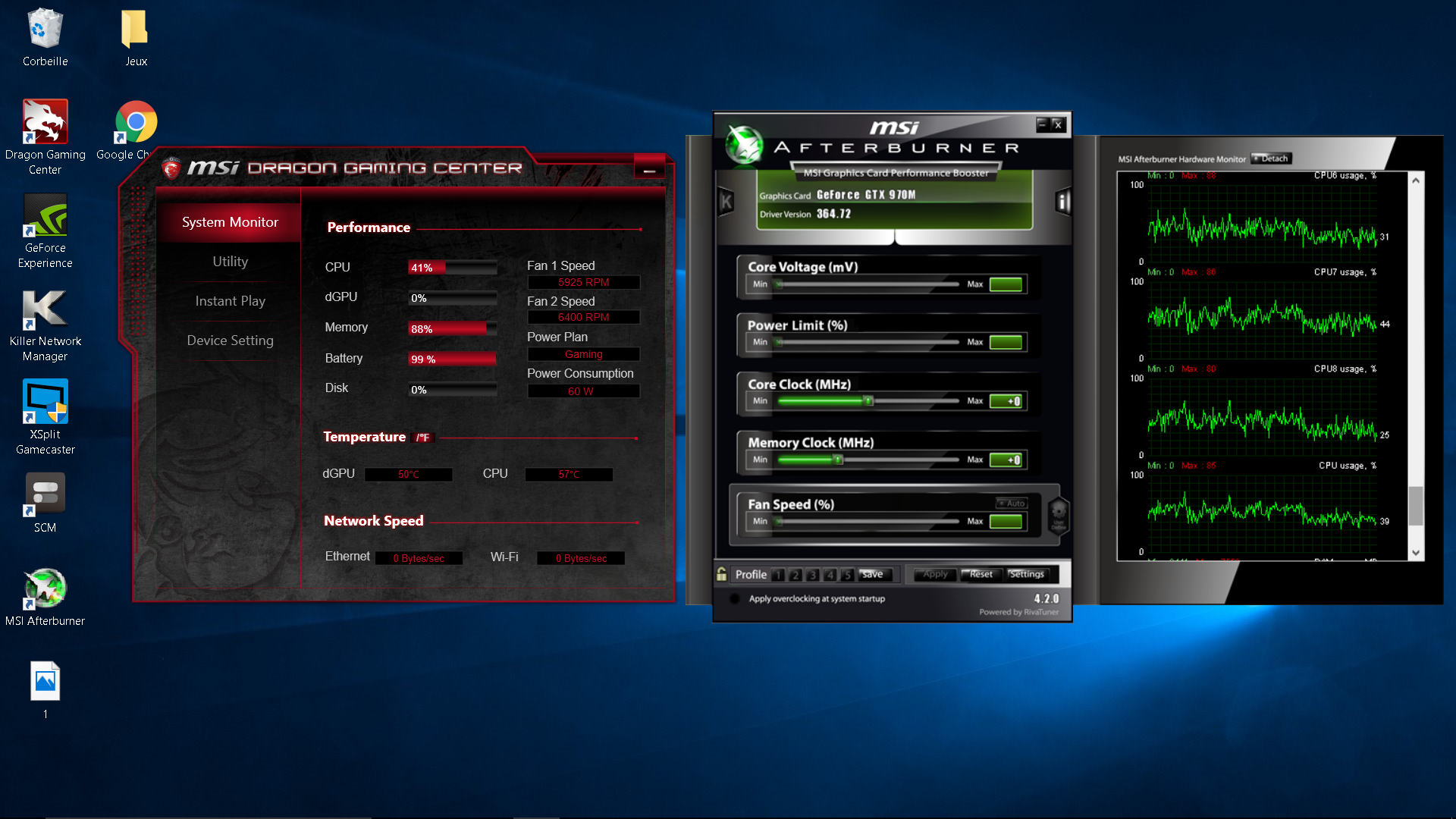Open the SCM desktop shortcut
Viewport: 1456px width, 819px height.
pyautogui.click(x=45, y=503)
